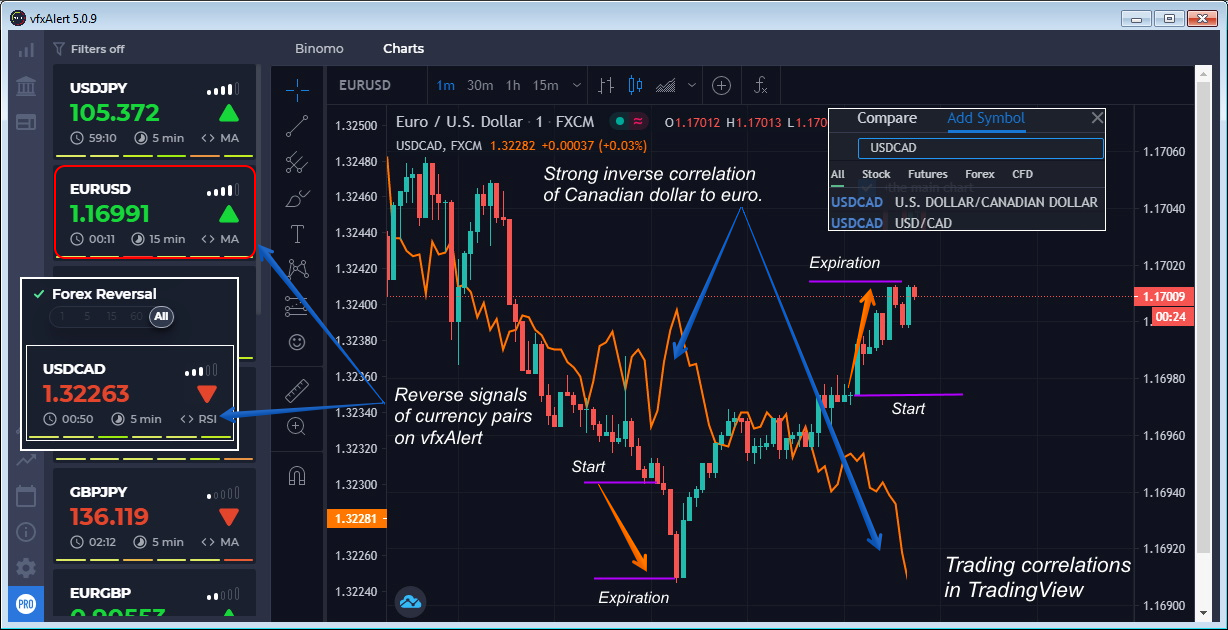
Task: Set chart interval to 15m
Action: tap(545, 85)
